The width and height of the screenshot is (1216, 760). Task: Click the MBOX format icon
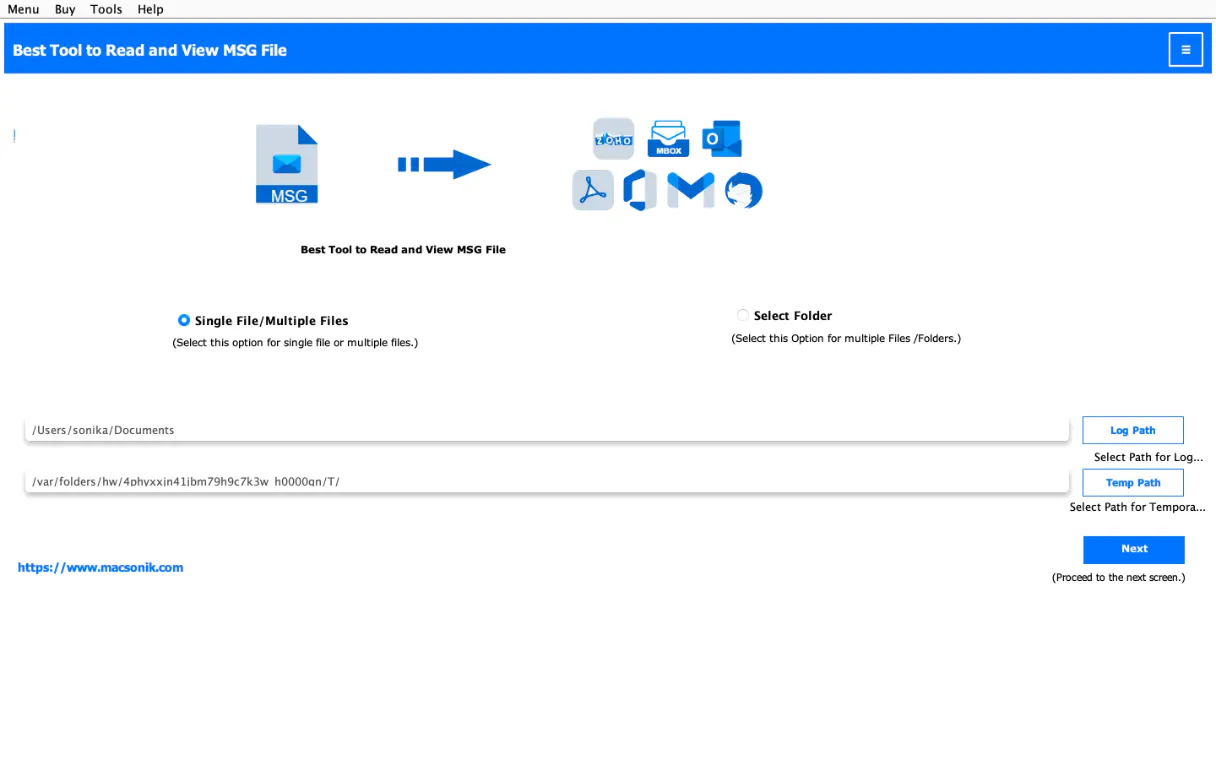668,139
